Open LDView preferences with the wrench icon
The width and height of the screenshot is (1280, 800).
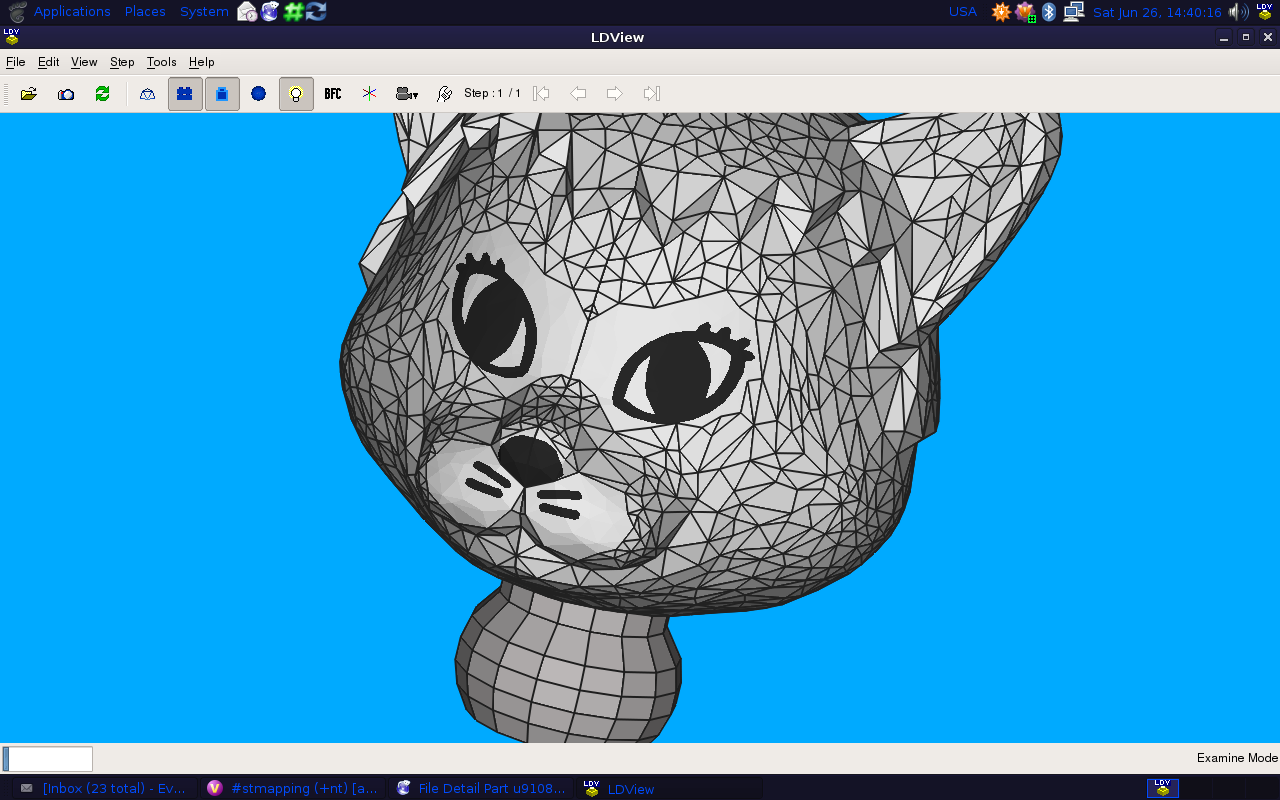(444, 93)
